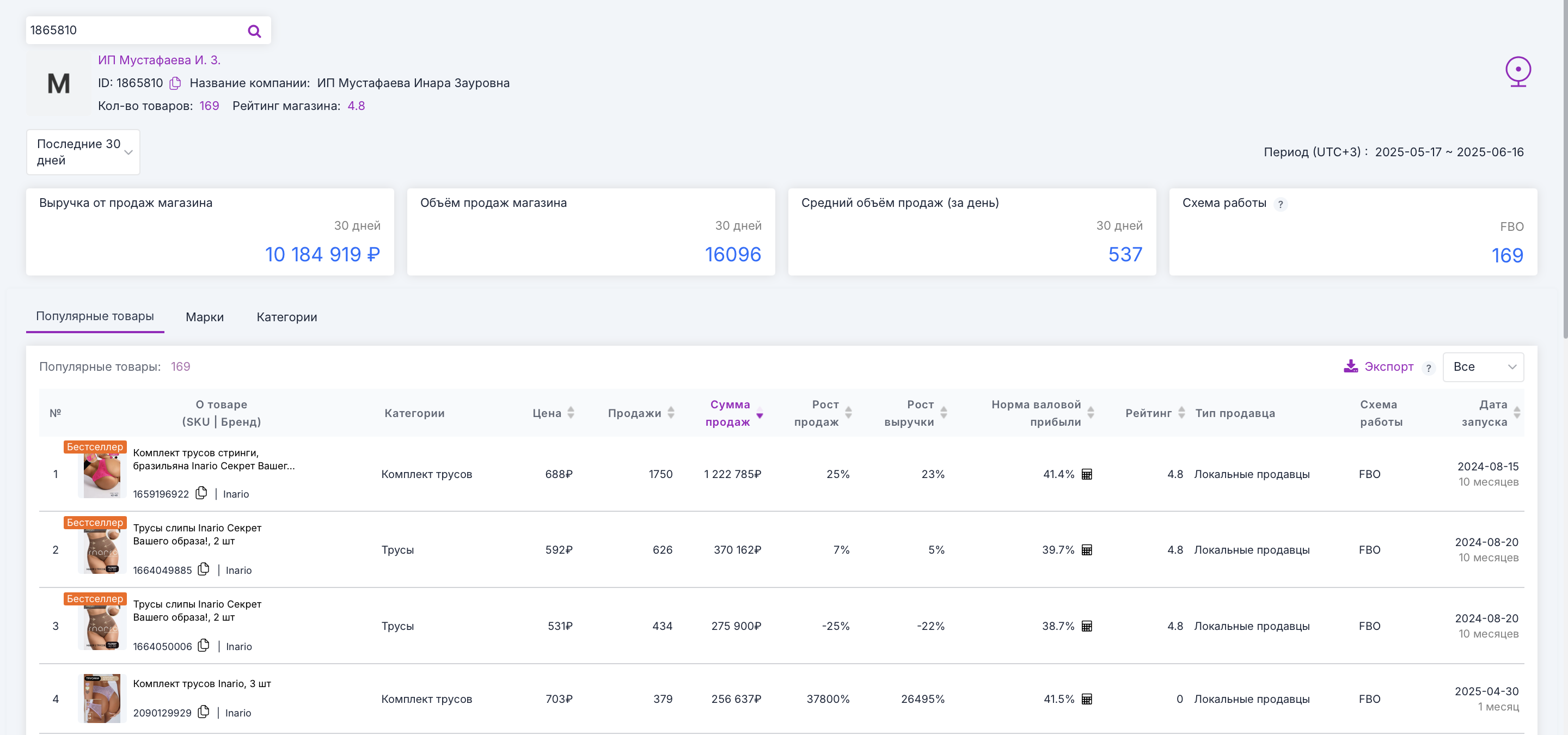Click sales sum cell 1 222 785₽

tap(732, 474)
